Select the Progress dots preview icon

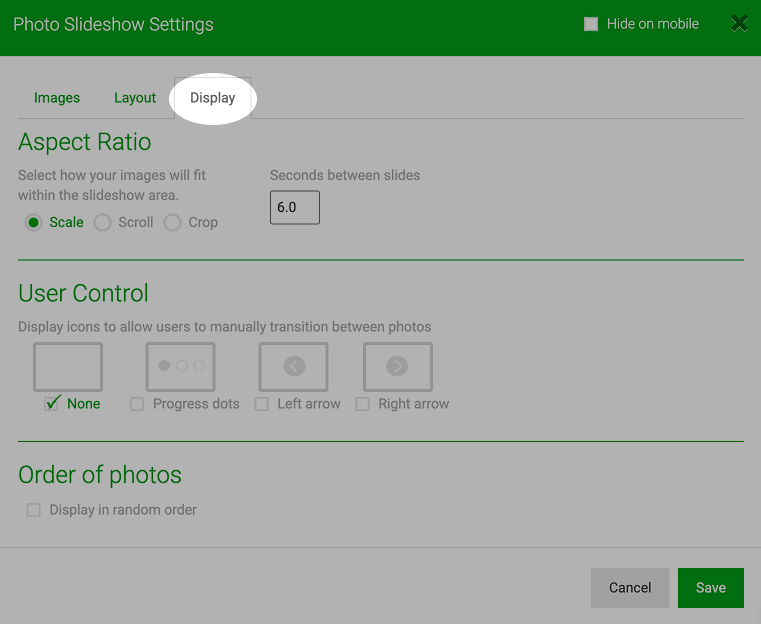(181, 367)
